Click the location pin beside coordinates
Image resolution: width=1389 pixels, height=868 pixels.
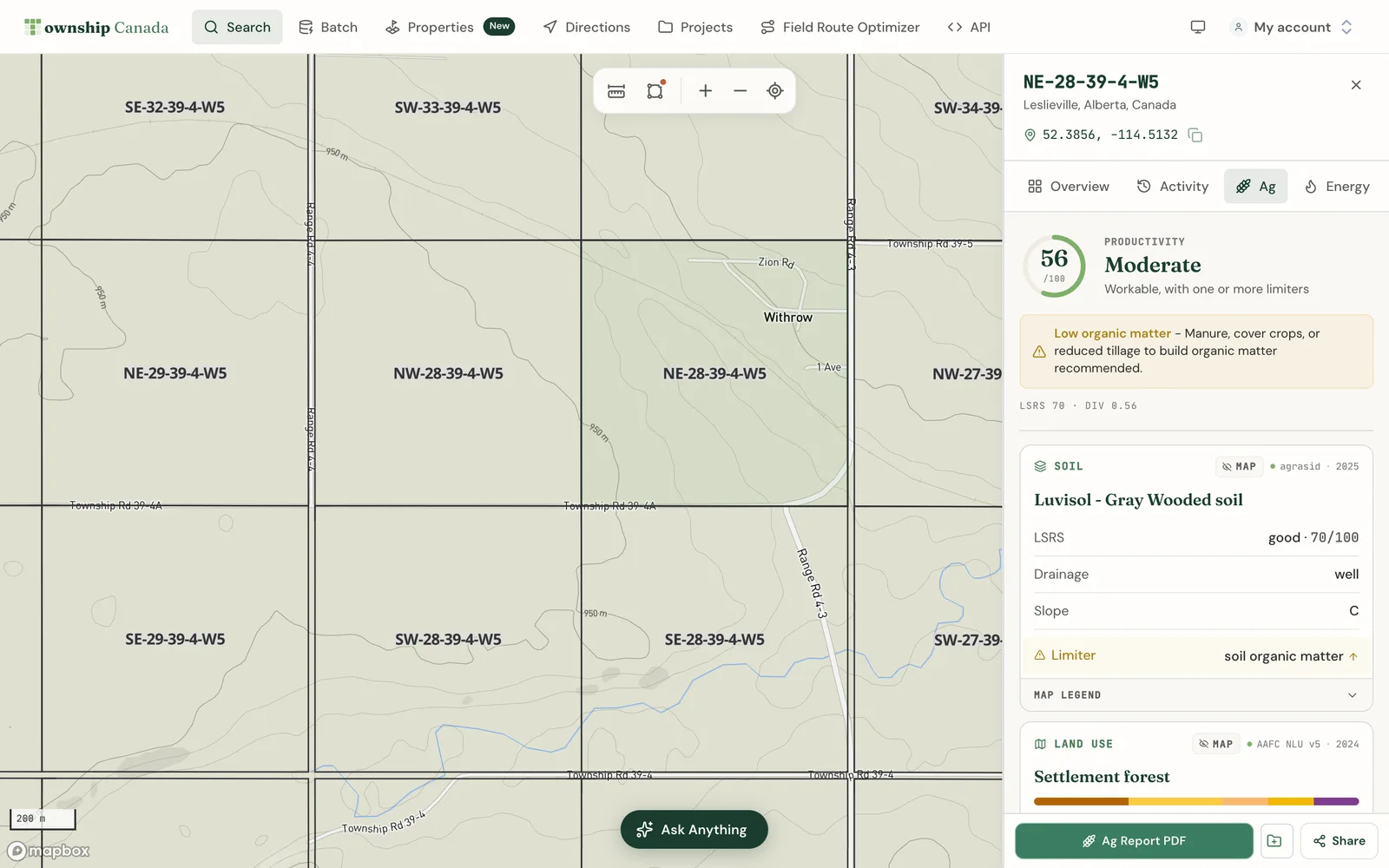point(1030,135)
